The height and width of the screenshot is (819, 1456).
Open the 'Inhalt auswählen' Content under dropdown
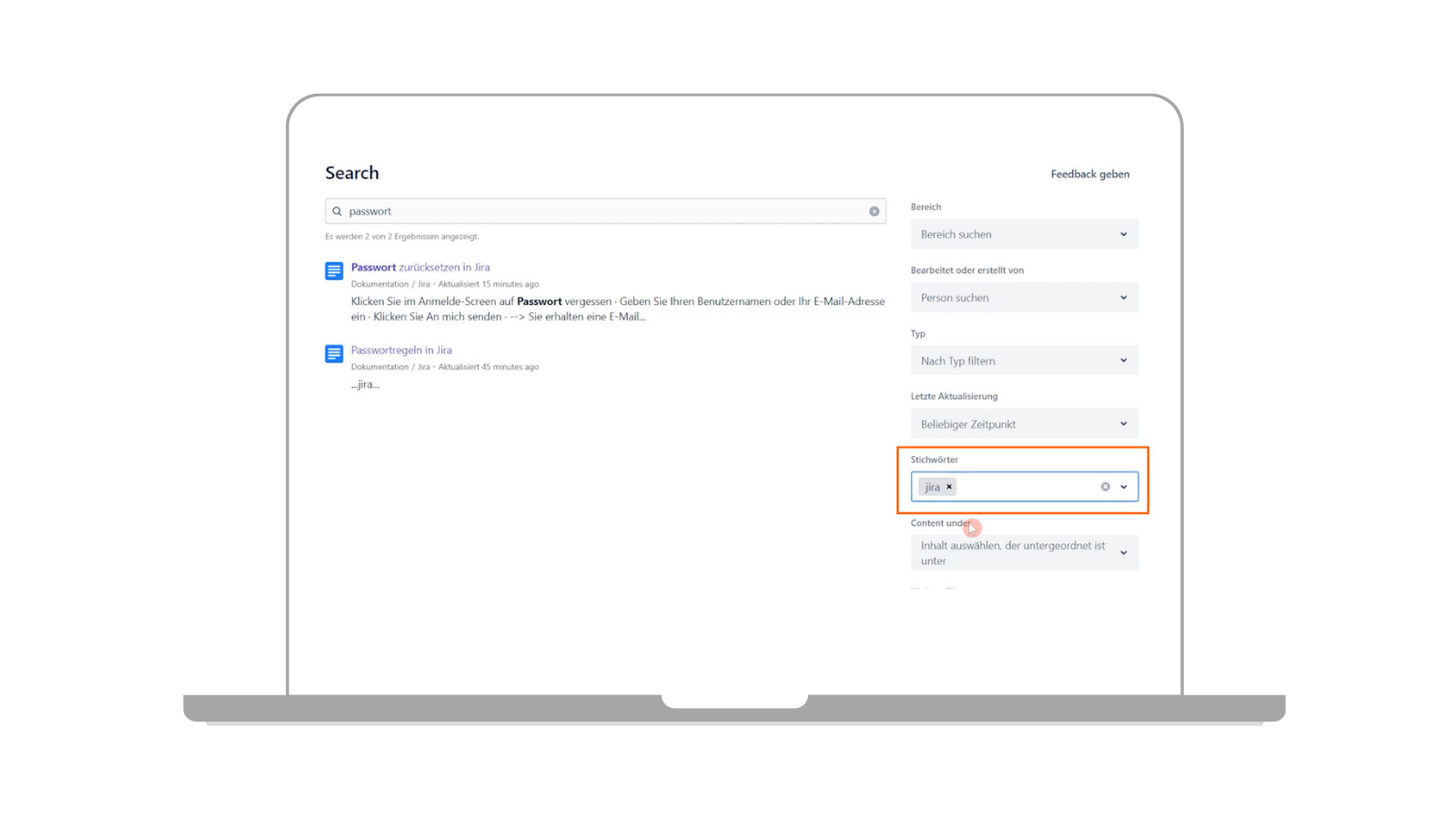(1024, 553)
